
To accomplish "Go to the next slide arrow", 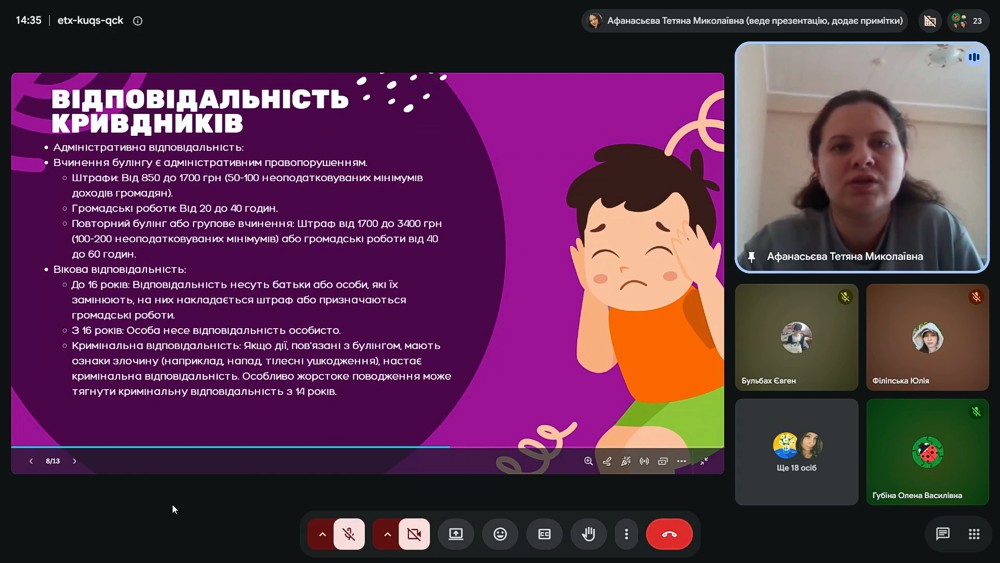I will point(75,461).
